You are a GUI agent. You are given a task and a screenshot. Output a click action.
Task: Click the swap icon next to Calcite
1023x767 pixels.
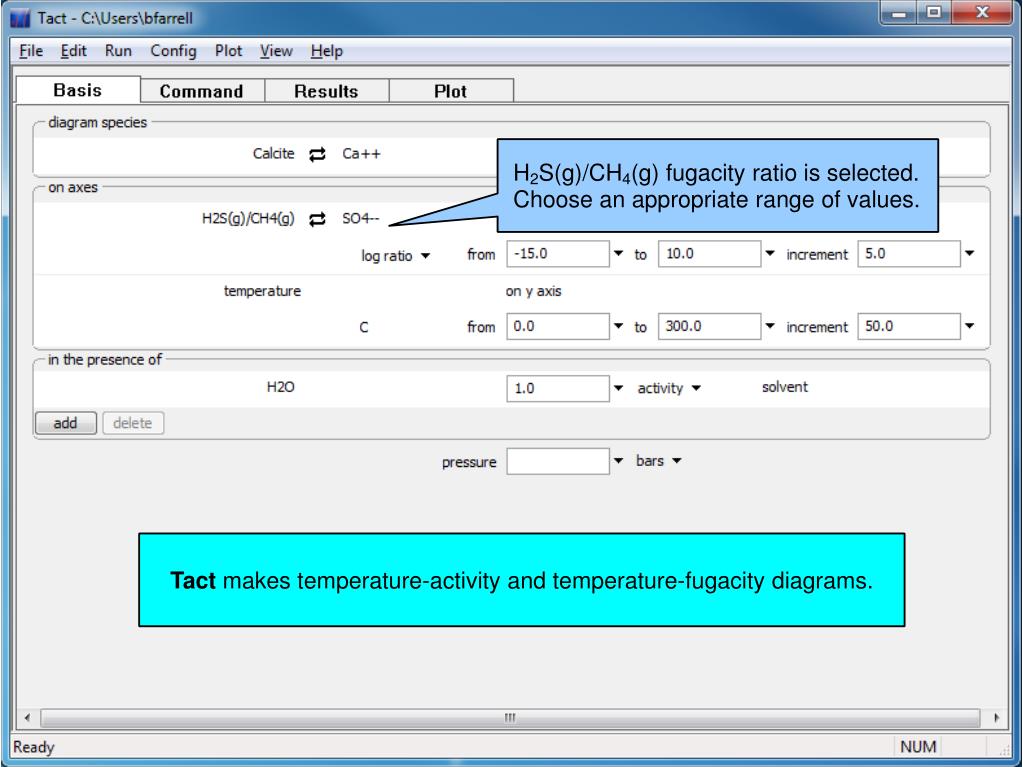coord(317,155)
